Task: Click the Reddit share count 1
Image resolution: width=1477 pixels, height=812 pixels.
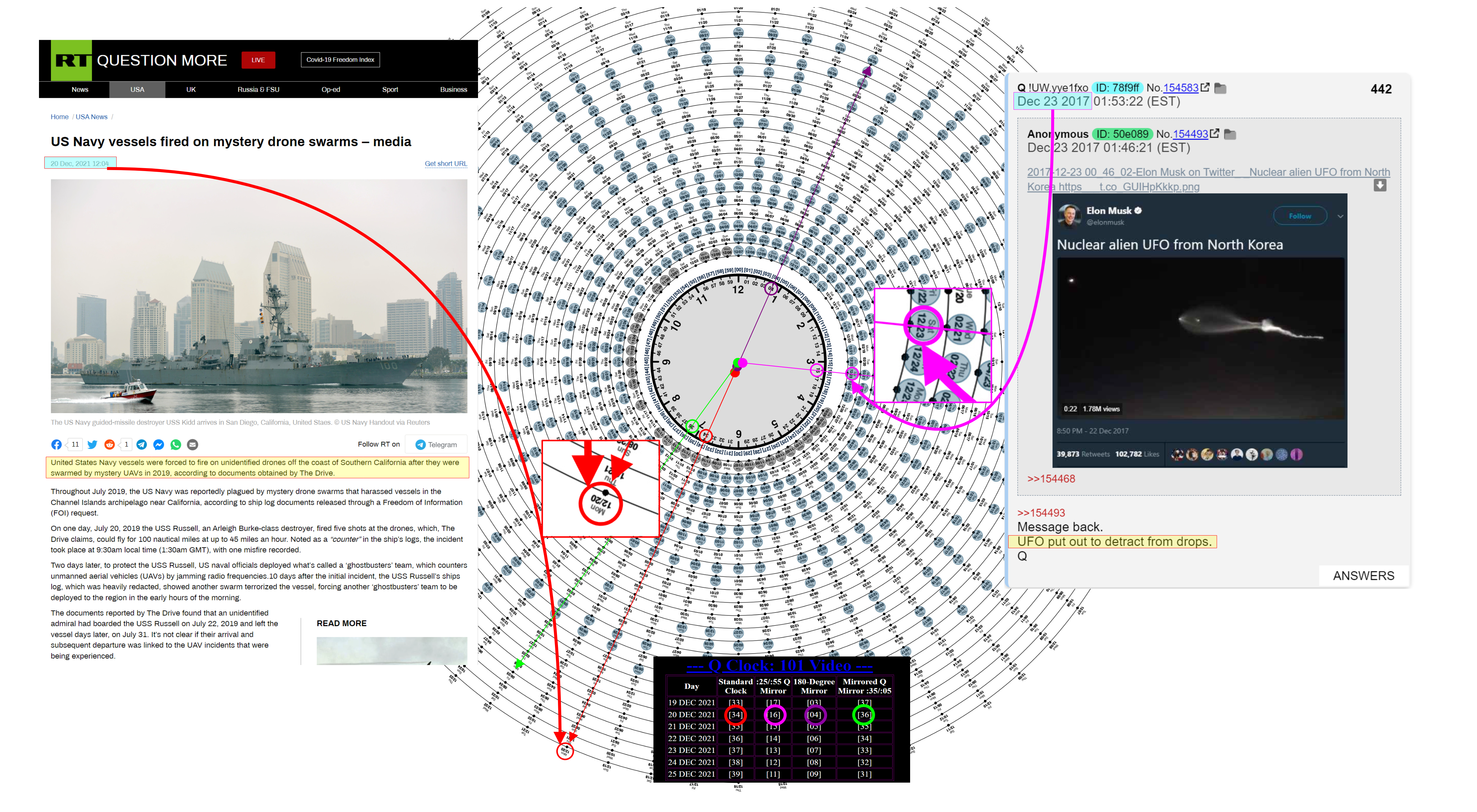Action: coord(126,445)
